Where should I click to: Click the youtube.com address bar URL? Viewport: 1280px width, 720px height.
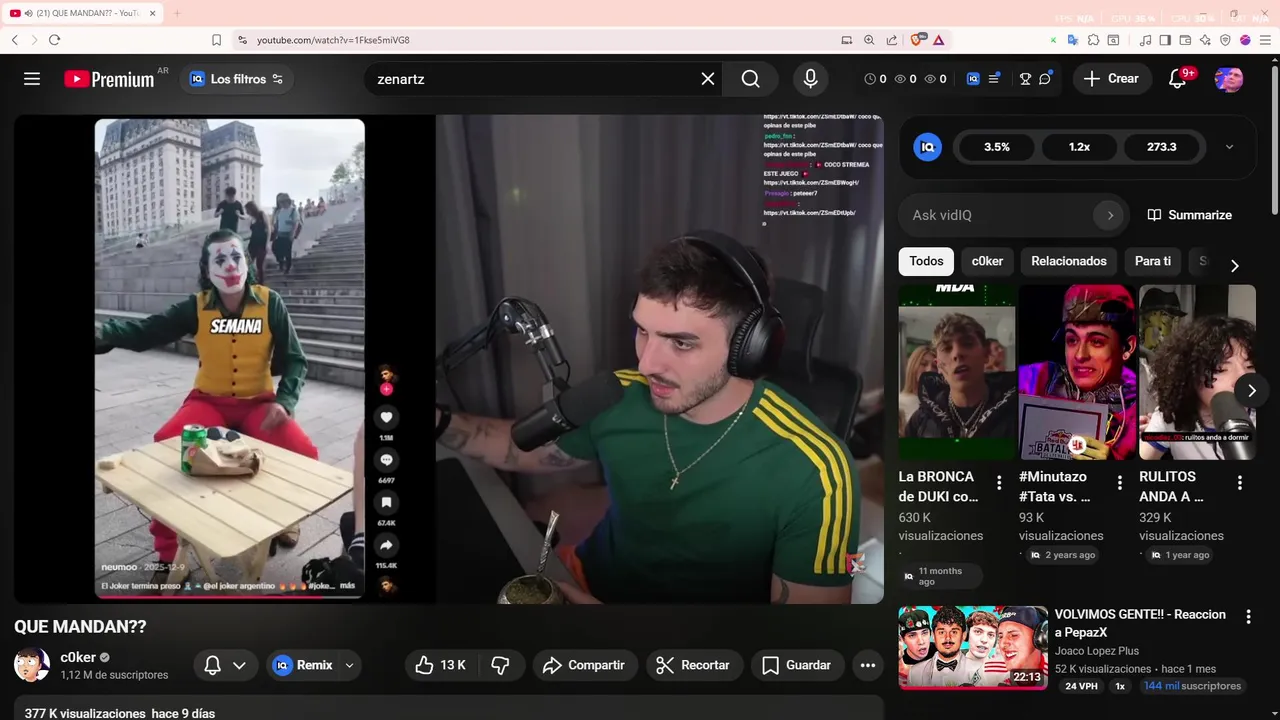[333, 40]
